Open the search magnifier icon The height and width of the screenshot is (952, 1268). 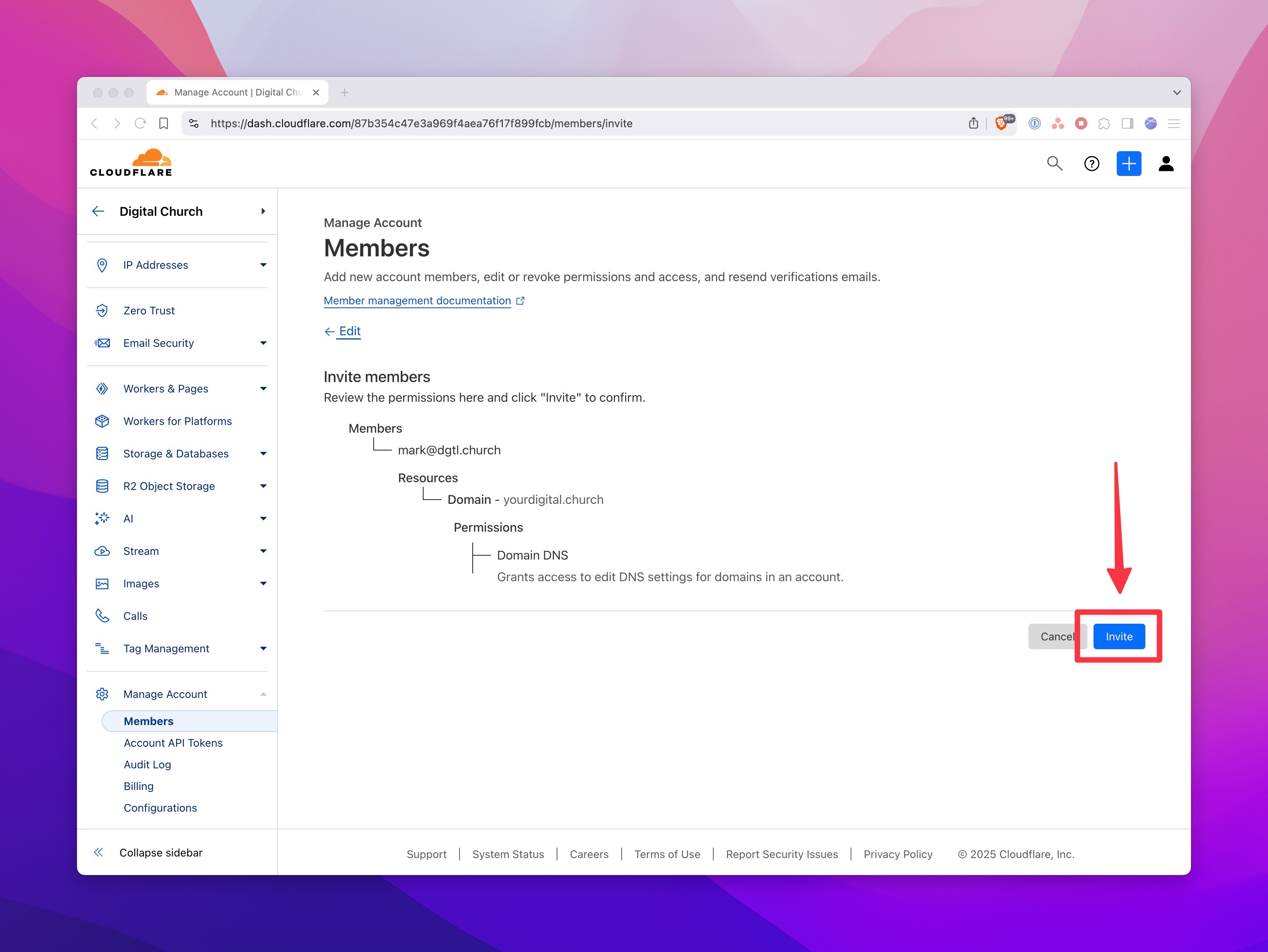pos(1054,163)
